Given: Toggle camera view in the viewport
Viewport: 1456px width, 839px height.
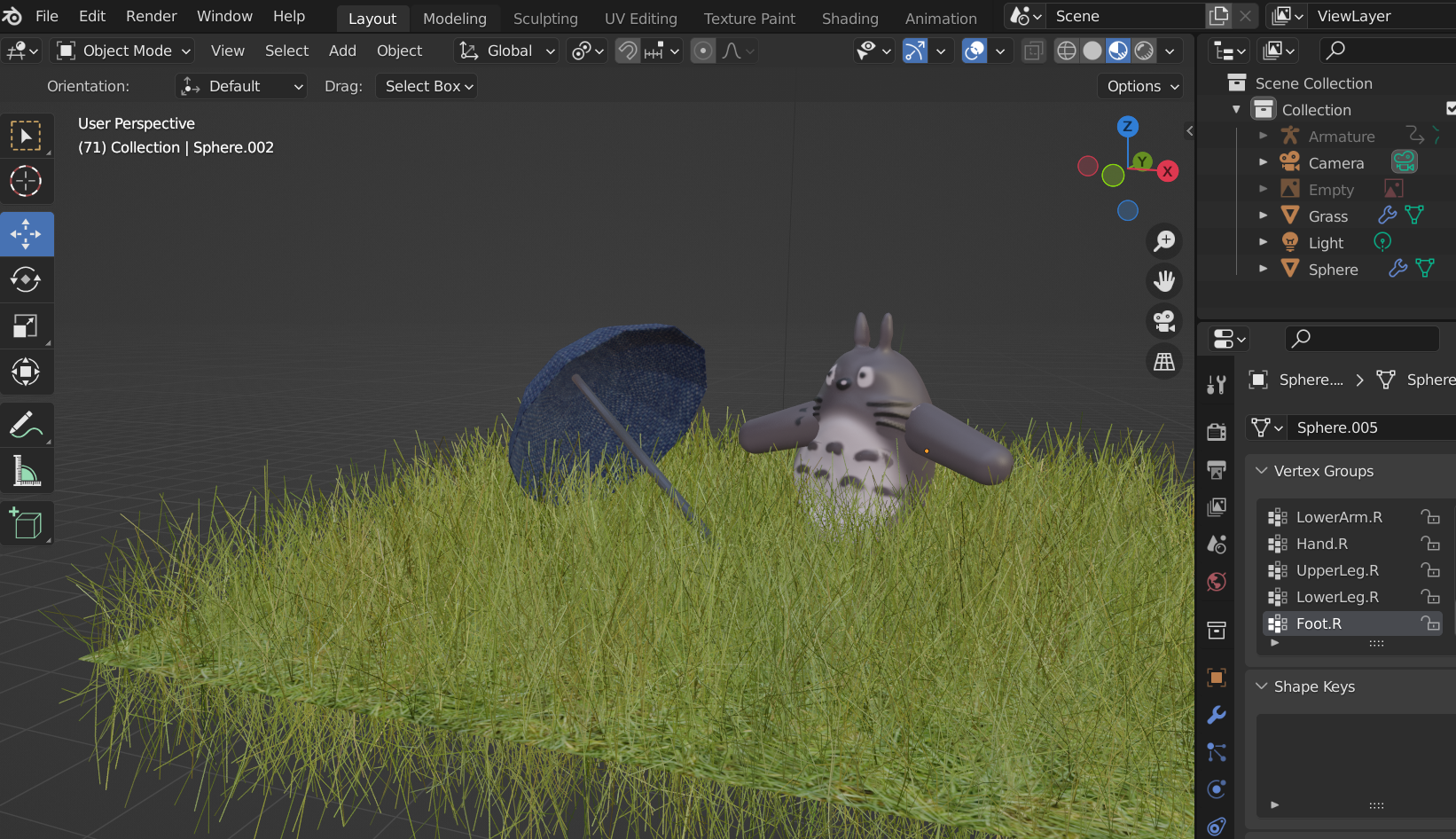Looking at the screenshot, I should point(1163,320).
